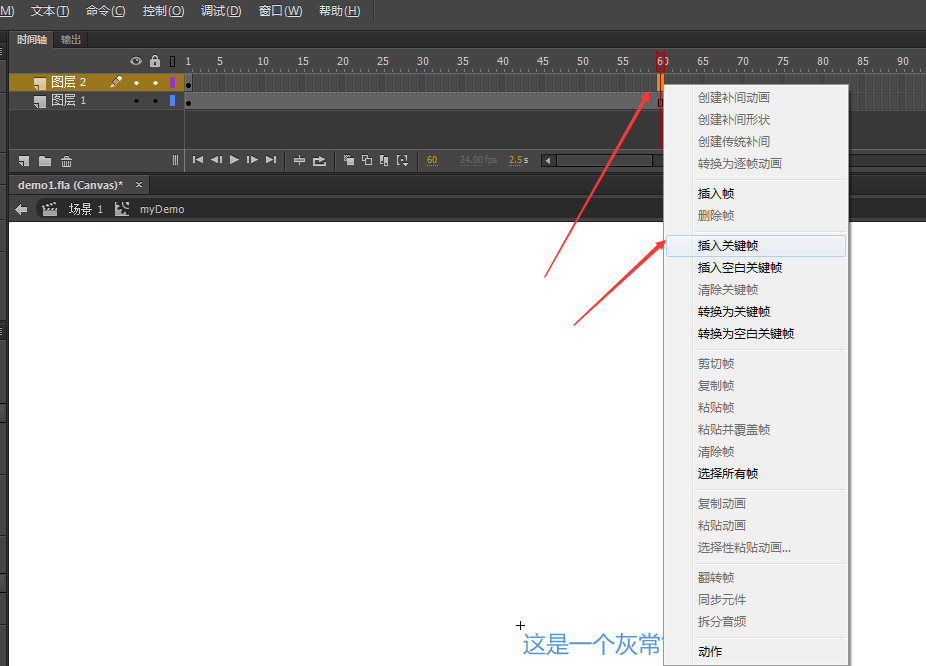Click the timeline scrollbar left arrow
The width and height of the screenshot is (926, 666).
548,161
